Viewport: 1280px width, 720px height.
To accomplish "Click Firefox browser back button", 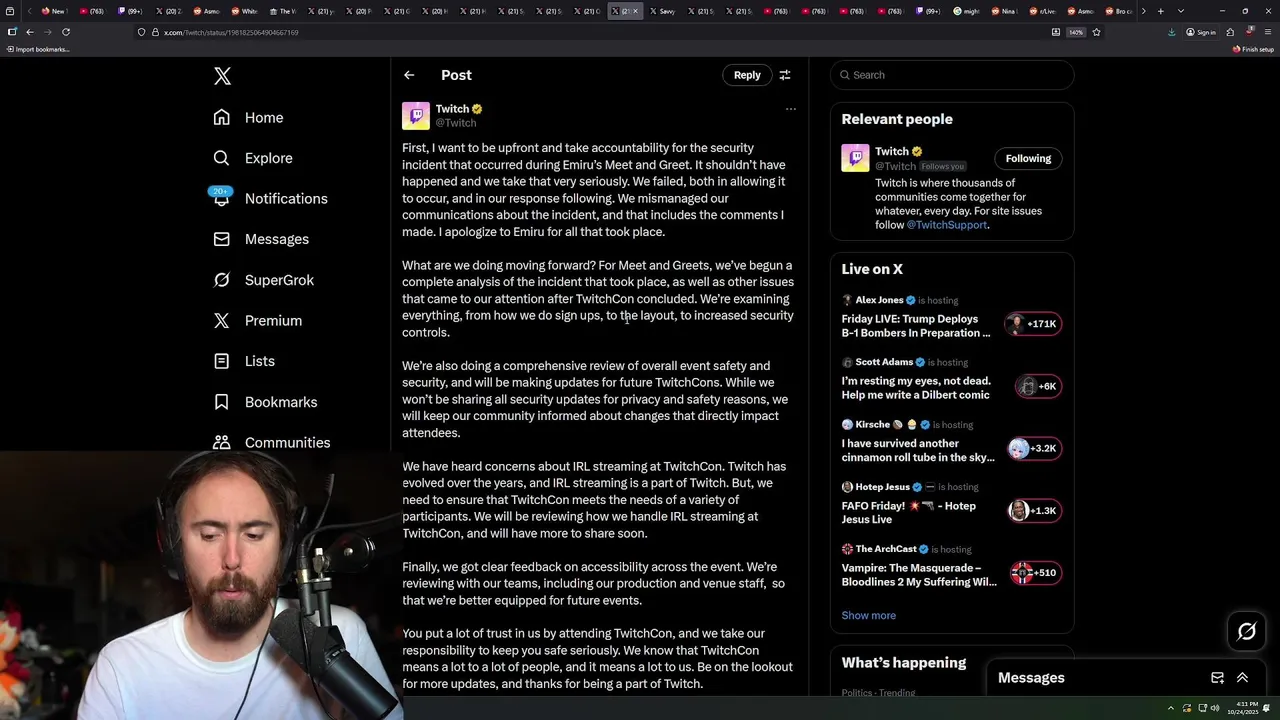I will [29, 32].
